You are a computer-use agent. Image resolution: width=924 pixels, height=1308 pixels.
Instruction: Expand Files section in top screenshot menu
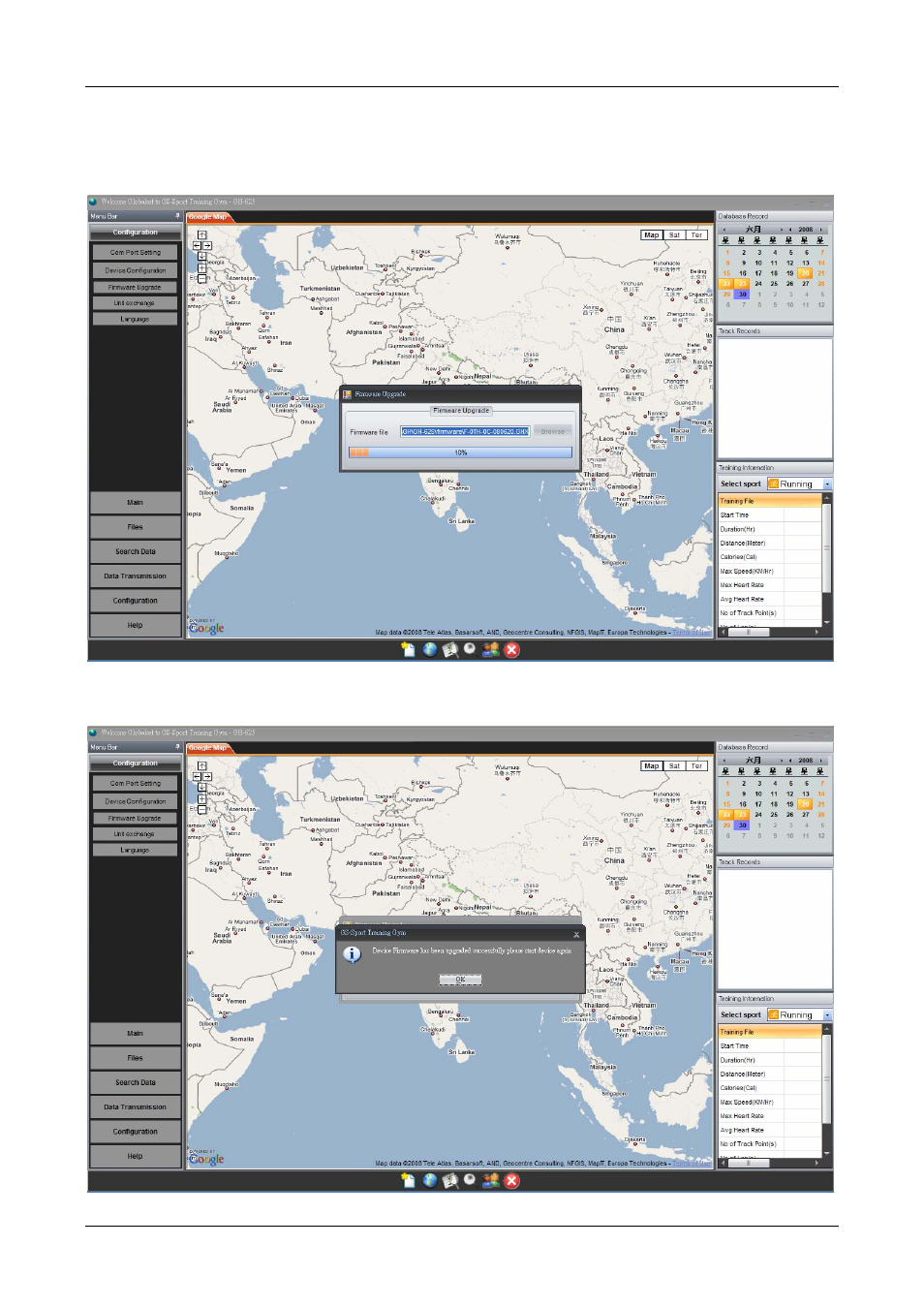click(x=136, y=527)
